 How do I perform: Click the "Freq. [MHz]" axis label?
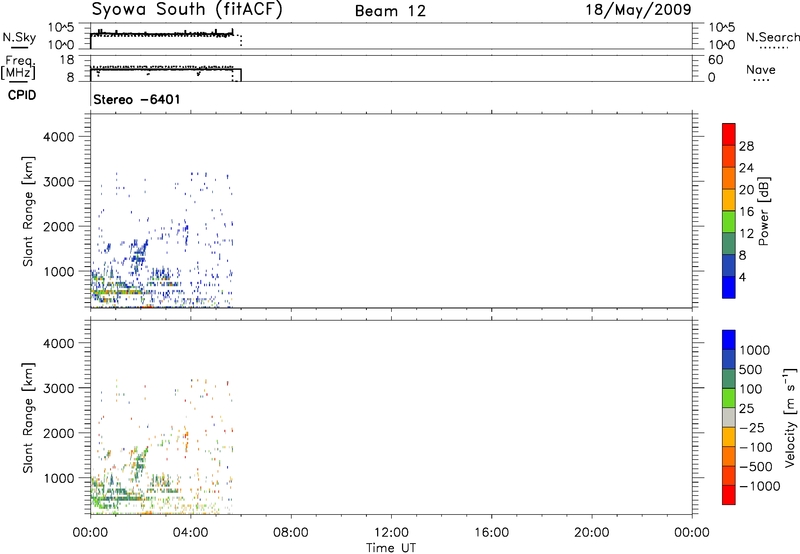pyautogui.click(x=18, y=68)
